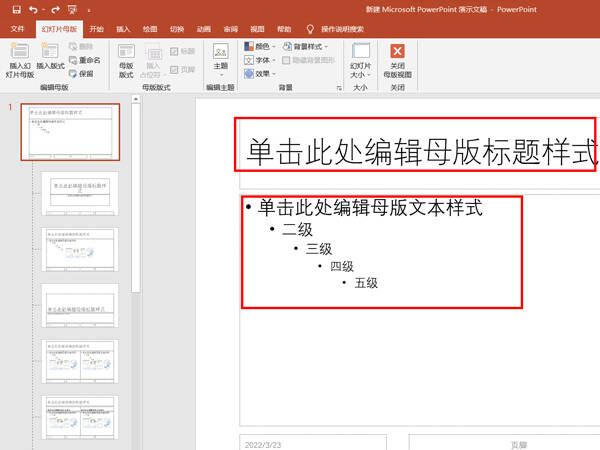This screenshot has width=600, height=450.
Task: Toggle the 页脚 checkbox
Action: [183, 69]
